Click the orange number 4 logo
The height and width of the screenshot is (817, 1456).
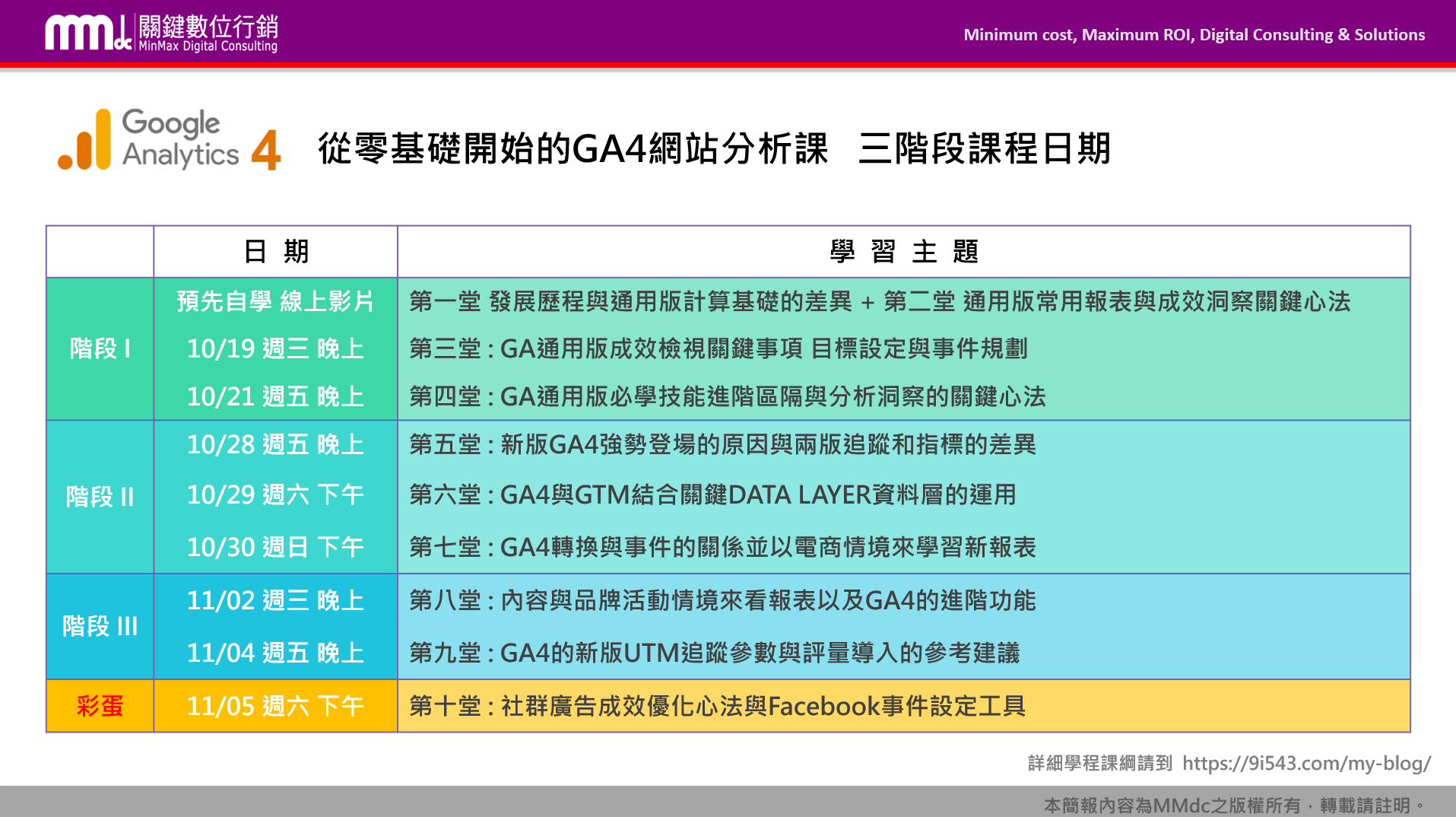tap(266, 149)
